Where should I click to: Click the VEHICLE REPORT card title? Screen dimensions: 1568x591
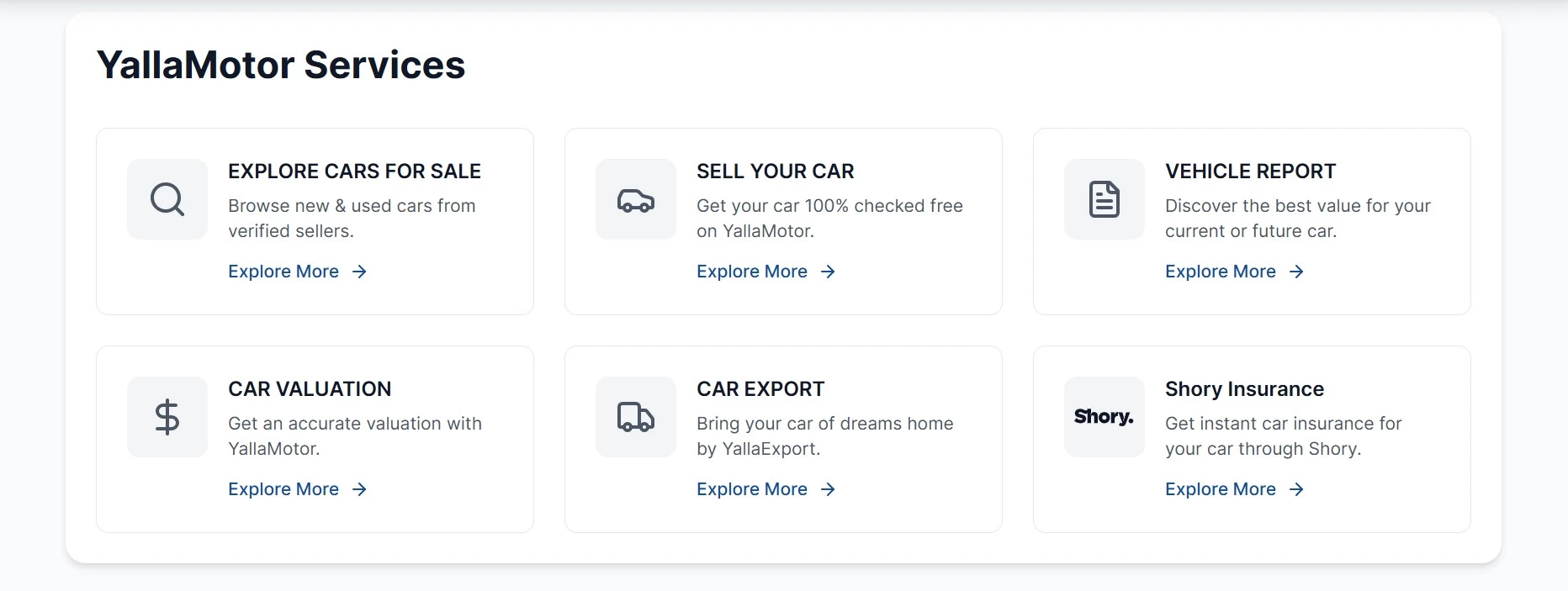coord(1250,171)
